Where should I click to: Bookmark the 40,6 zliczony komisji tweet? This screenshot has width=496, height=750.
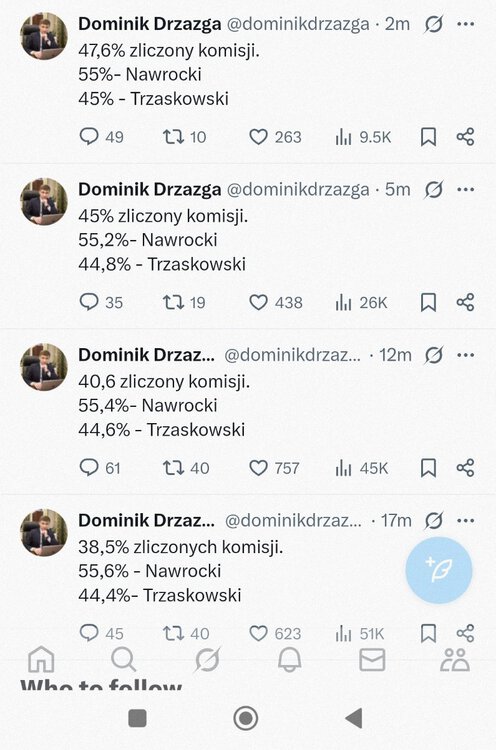tap(428, 468)
